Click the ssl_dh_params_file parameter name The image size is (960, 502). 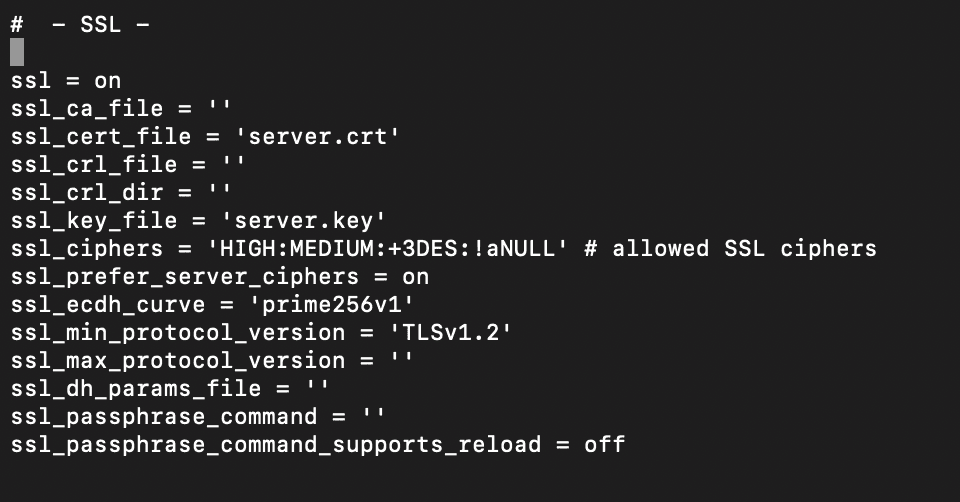coord(136,389)
